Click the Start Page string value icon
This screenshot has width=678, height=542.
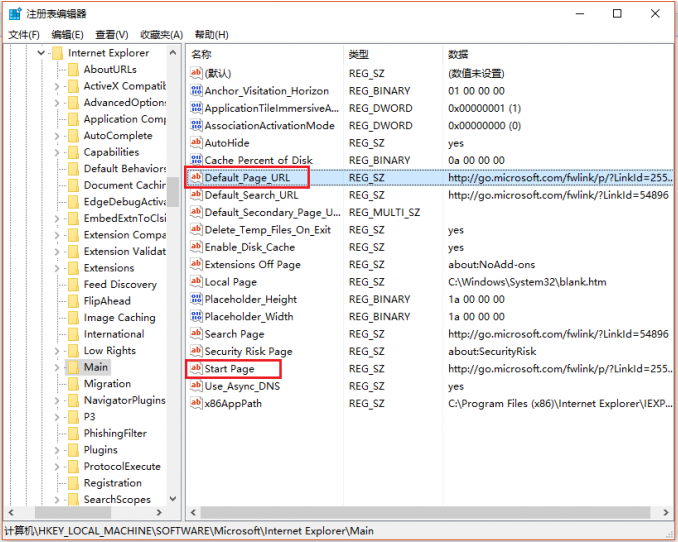tap(196, 369)
